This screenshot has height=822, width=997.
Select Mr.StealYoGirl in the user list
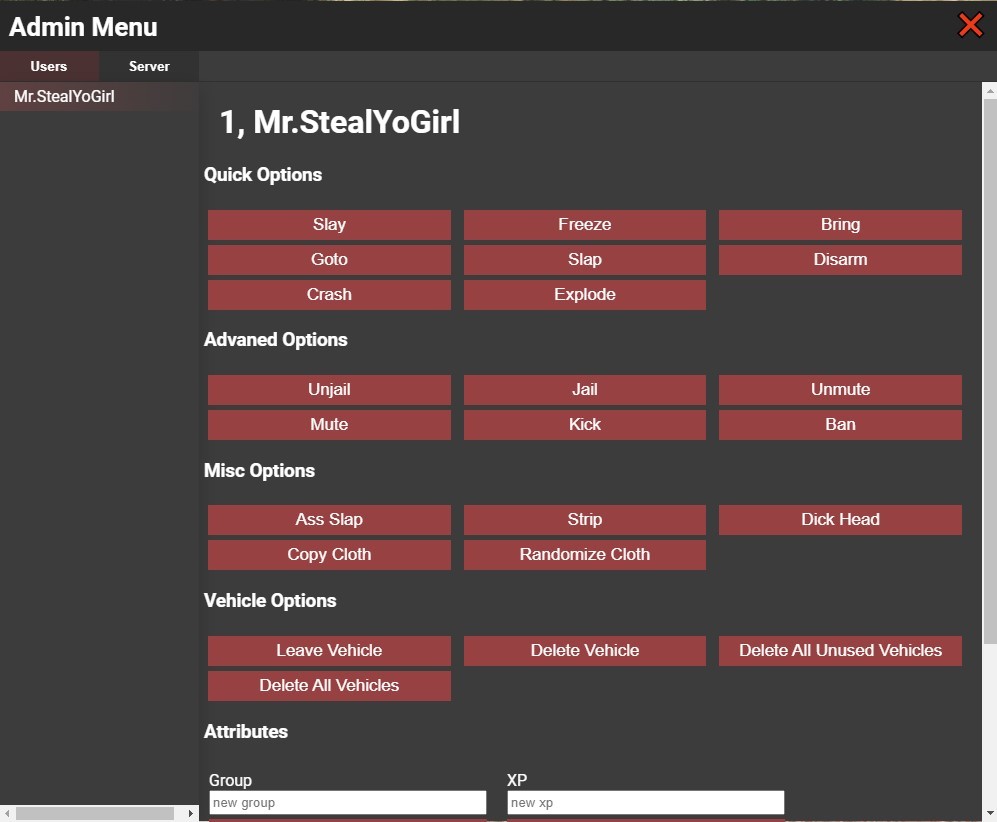click(x=64, y=97)
